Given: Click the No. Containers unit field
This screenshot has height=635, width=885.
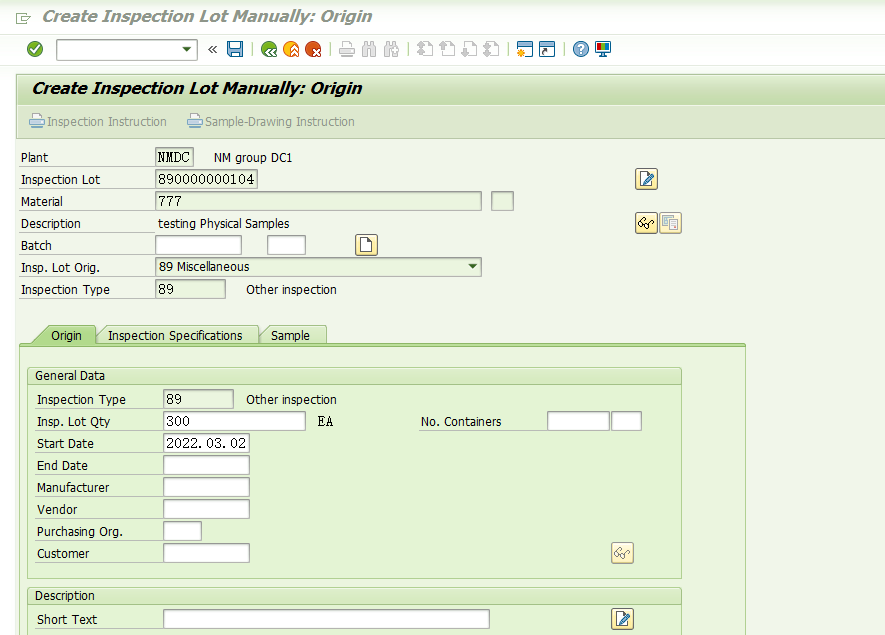Looking at the screenshot, I should 626,421.
